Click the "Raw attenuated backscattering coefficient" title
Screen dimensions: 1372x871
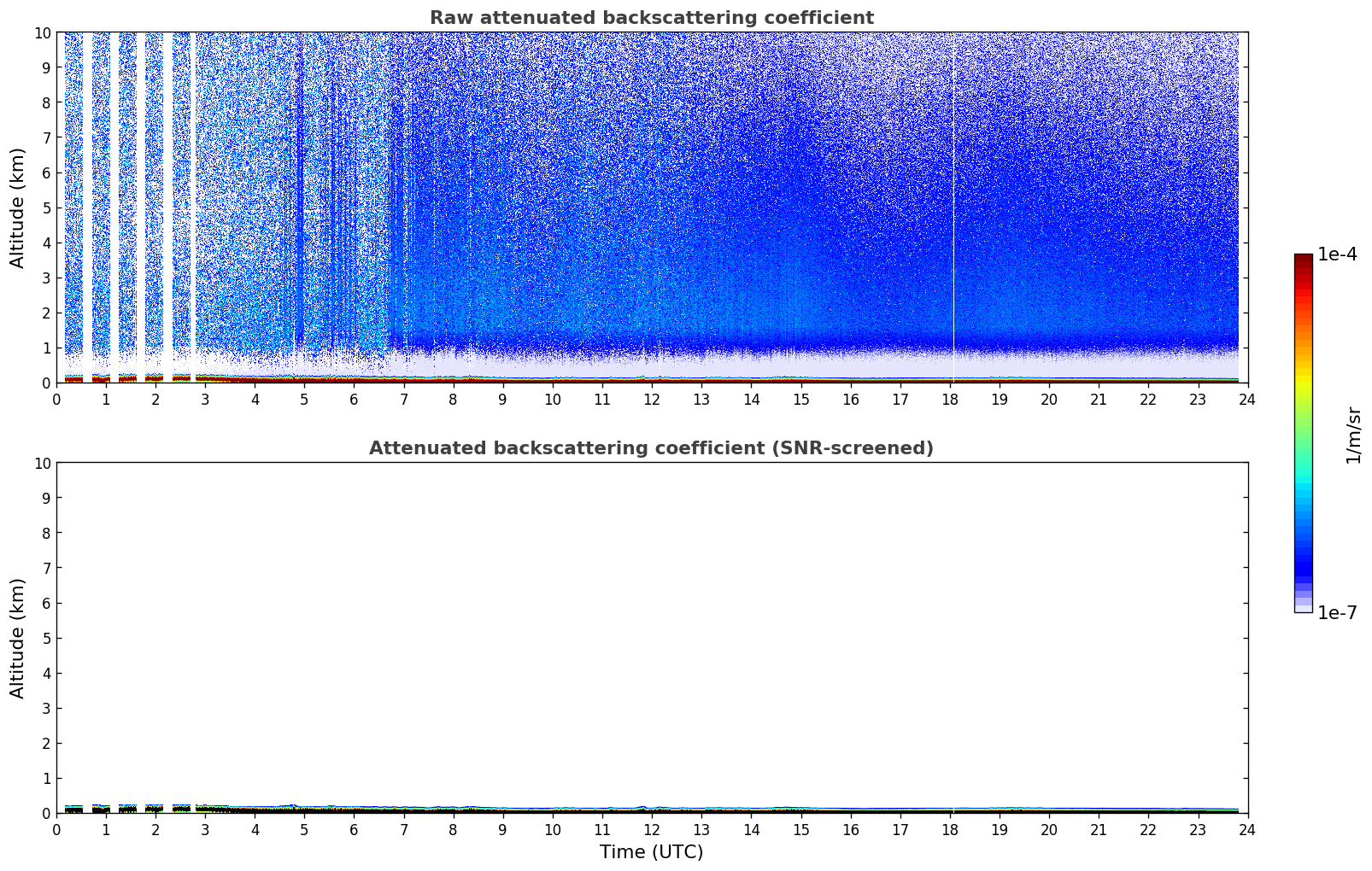[651, 18]
